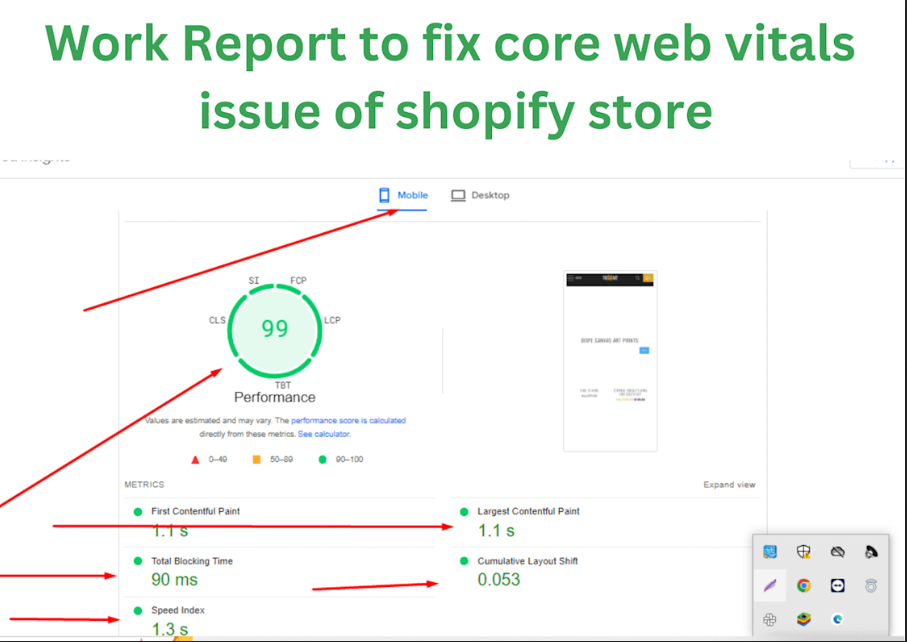Click the 99 performance score gauge

tap(275, 329)
